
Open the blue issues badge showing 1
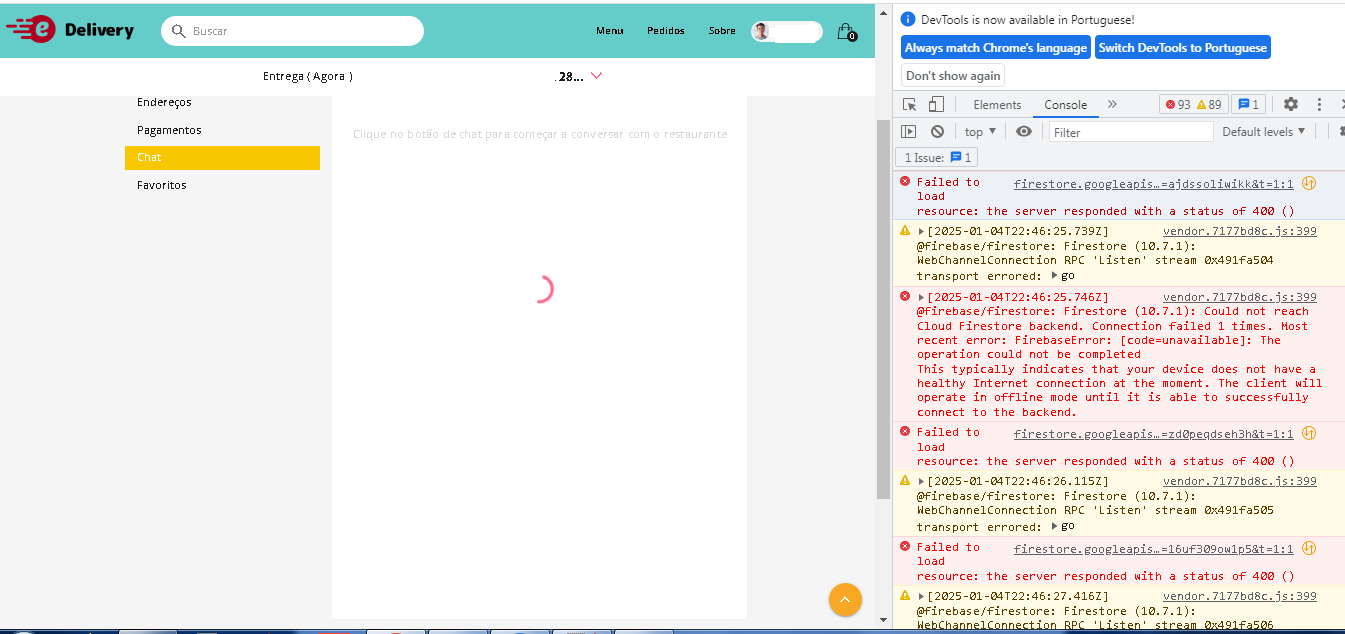pos(1249,104)
